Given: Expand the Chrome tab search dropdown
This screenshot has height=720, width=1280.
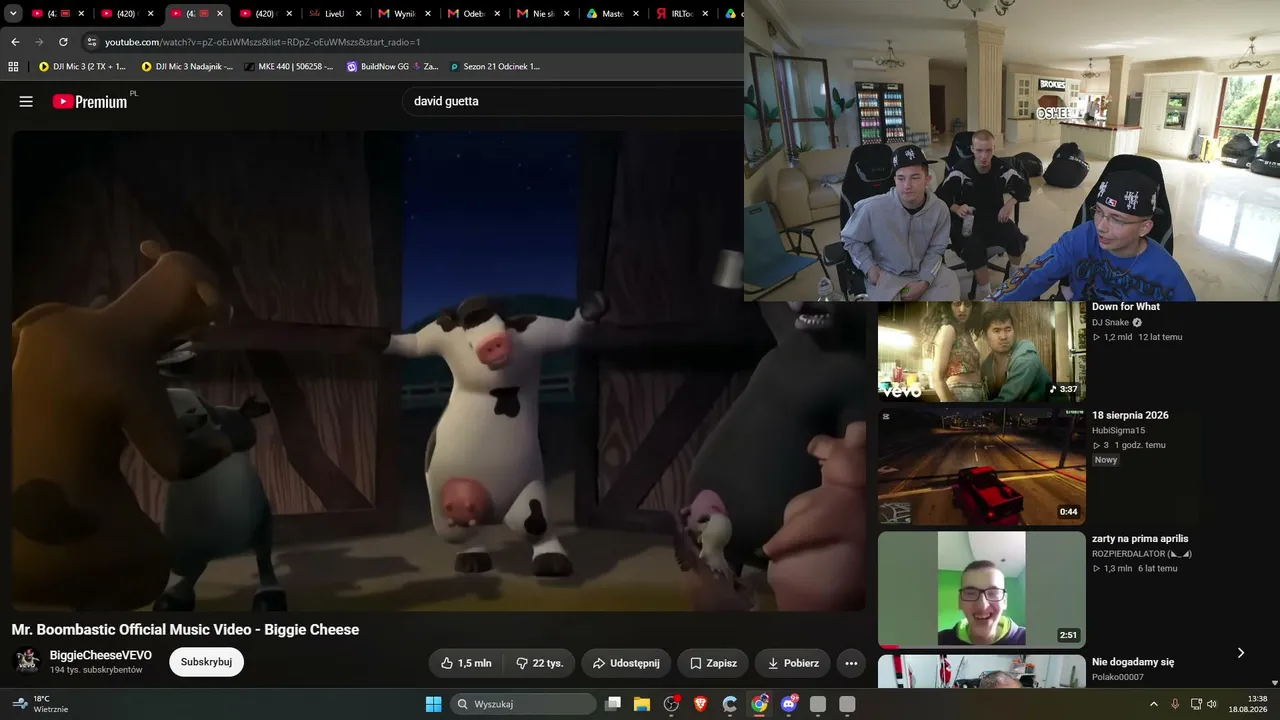Looking at the screenshot, I should pyautogui.click(x=13, y=14).
